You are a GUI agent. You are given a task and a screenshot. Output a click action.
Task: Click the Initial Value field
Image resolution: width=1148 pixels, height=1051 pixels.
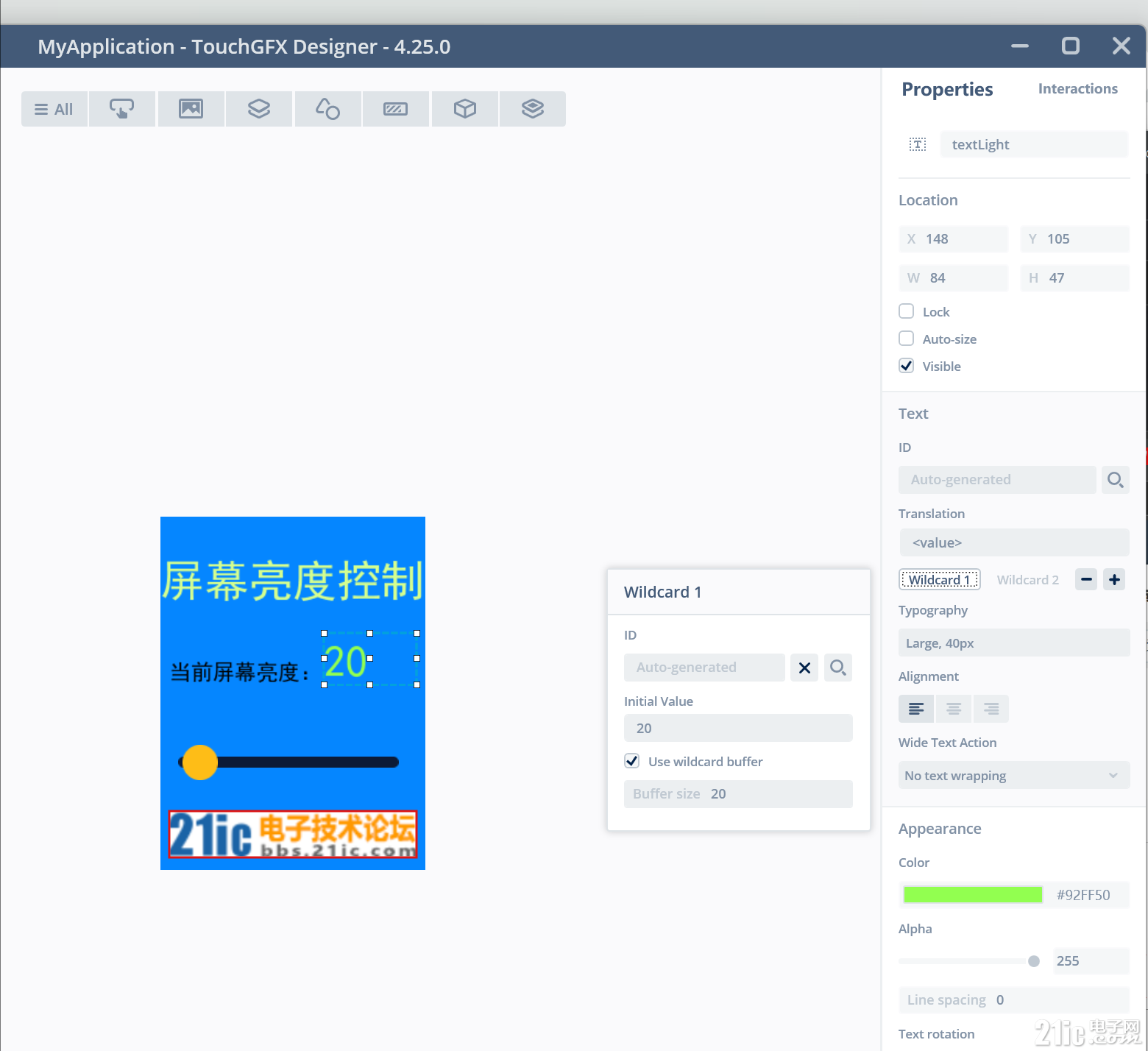point(738,728)
